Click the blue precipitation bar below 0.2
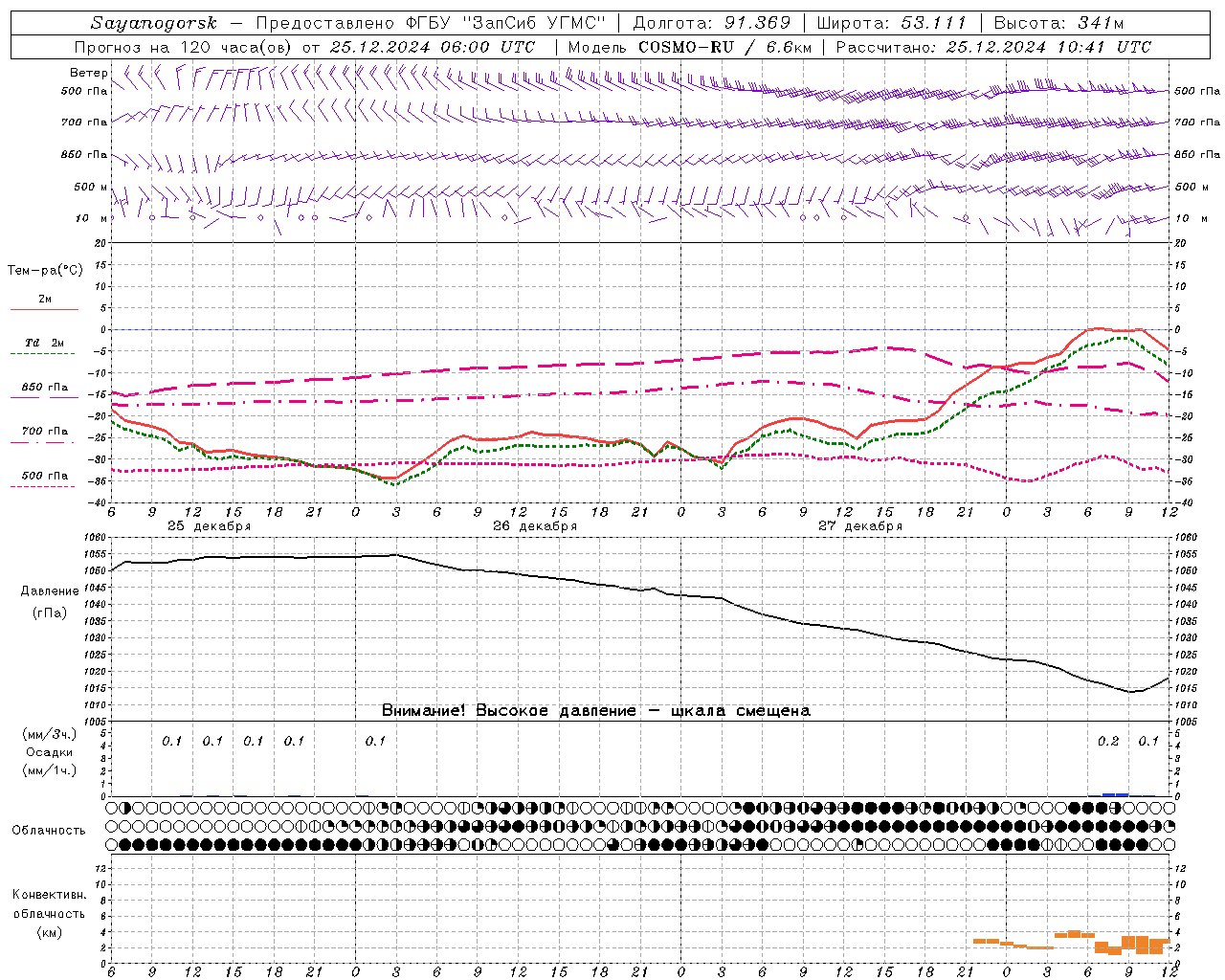Screen dimensions: 1225x980 [x=1115, y=794]
